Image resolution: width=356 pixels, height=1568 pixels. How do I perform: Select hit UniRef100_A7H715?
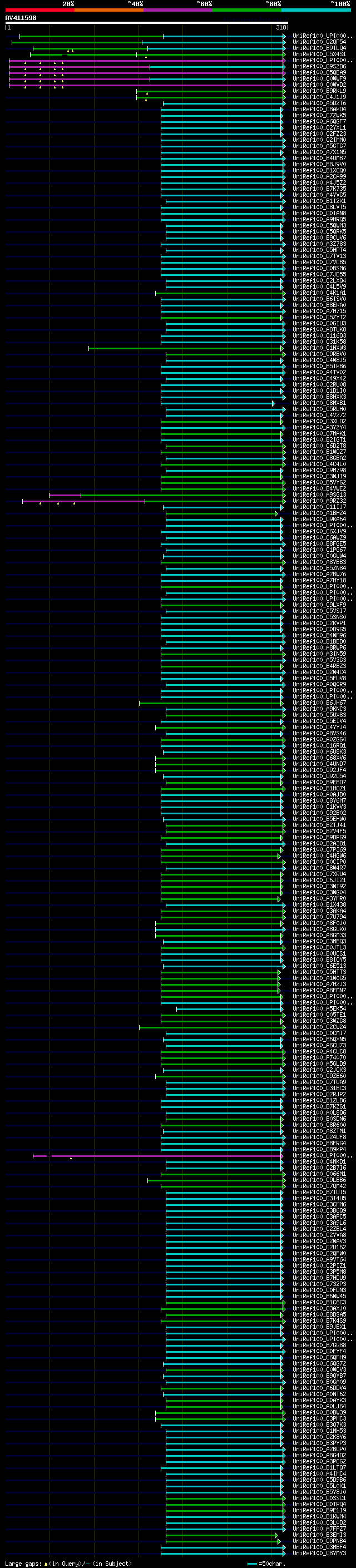pos(319,311)
